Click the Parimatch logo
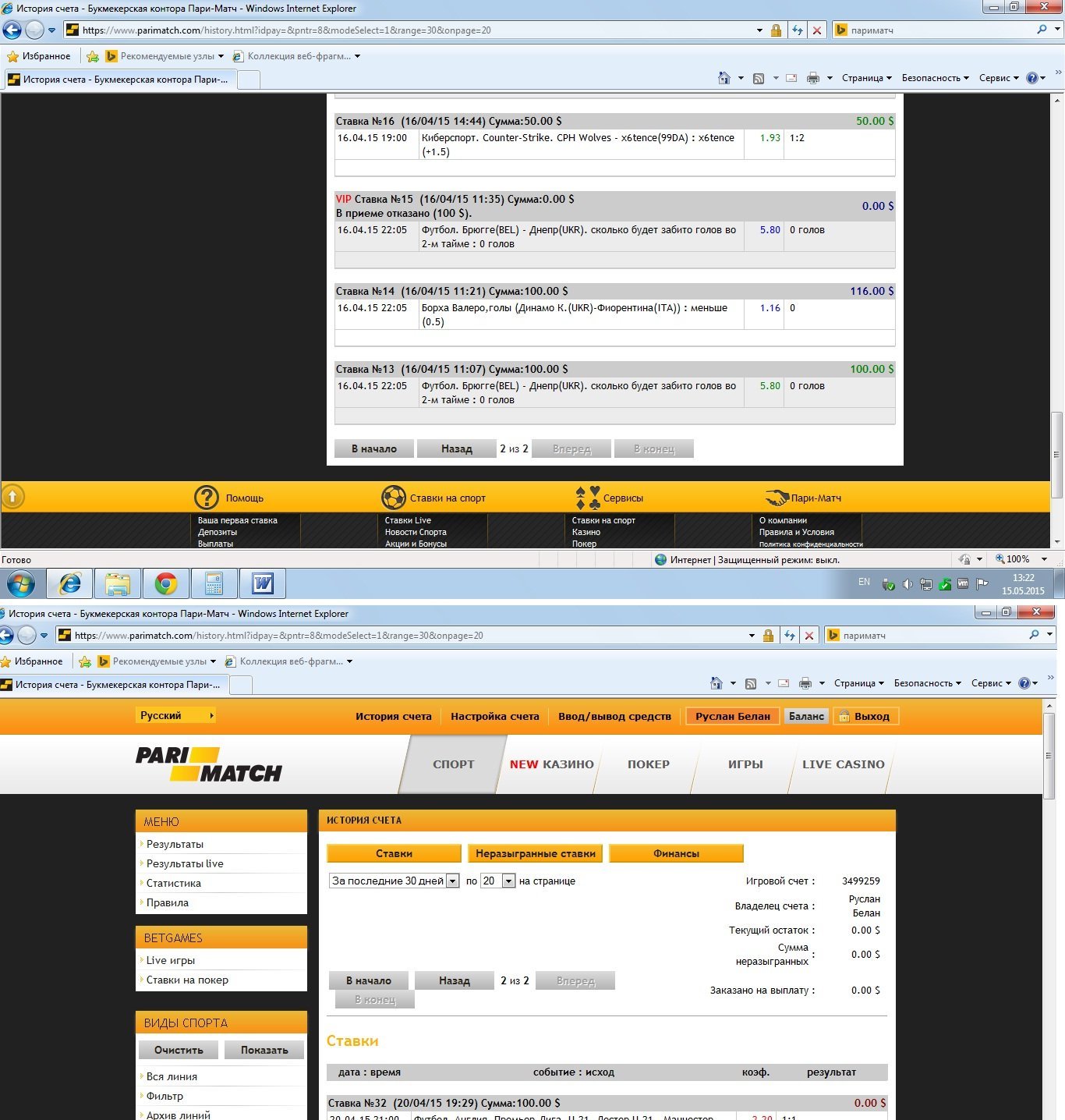 coord(209,764)
